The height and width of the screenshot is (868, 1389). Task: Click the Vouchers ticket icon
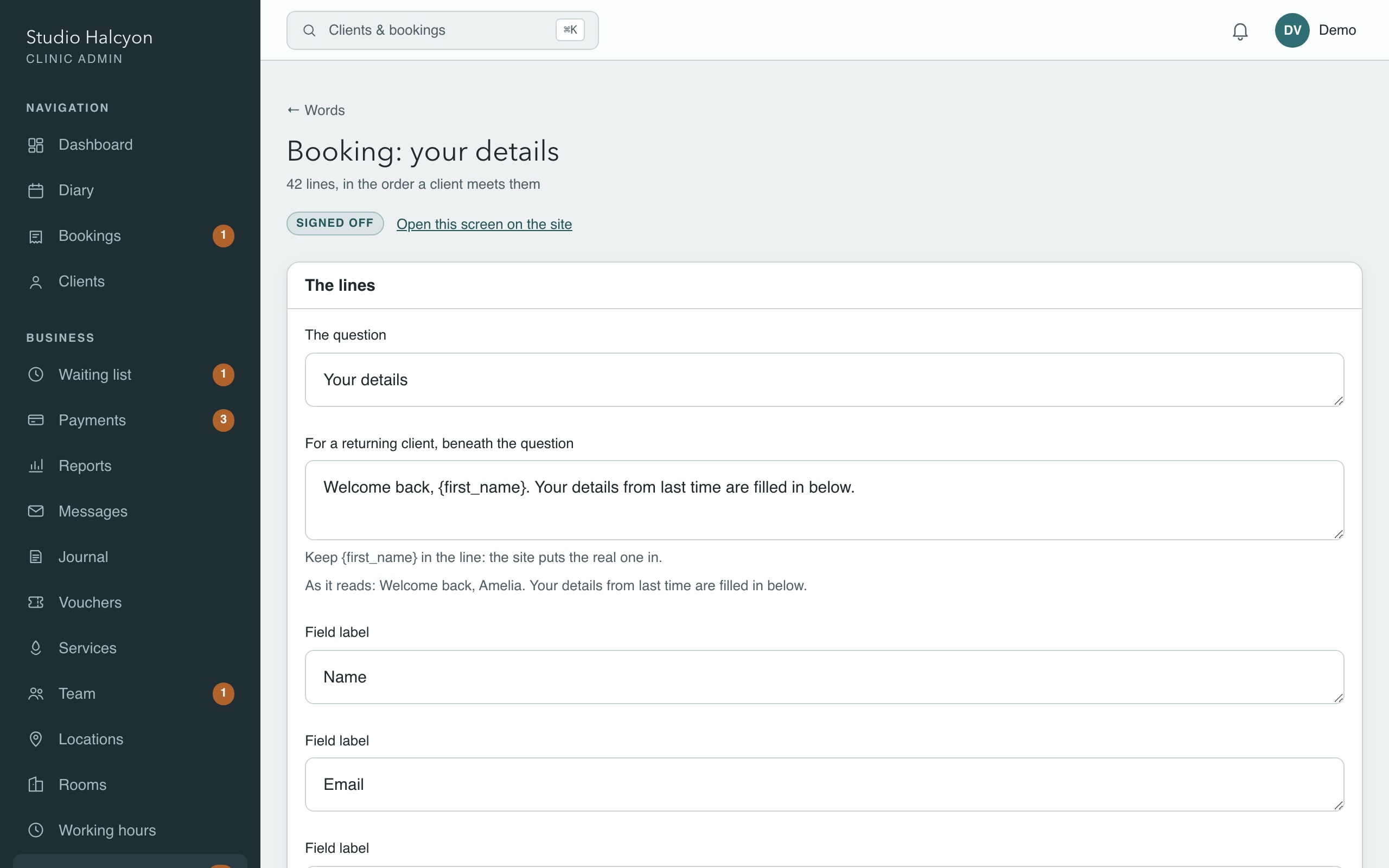36,602
